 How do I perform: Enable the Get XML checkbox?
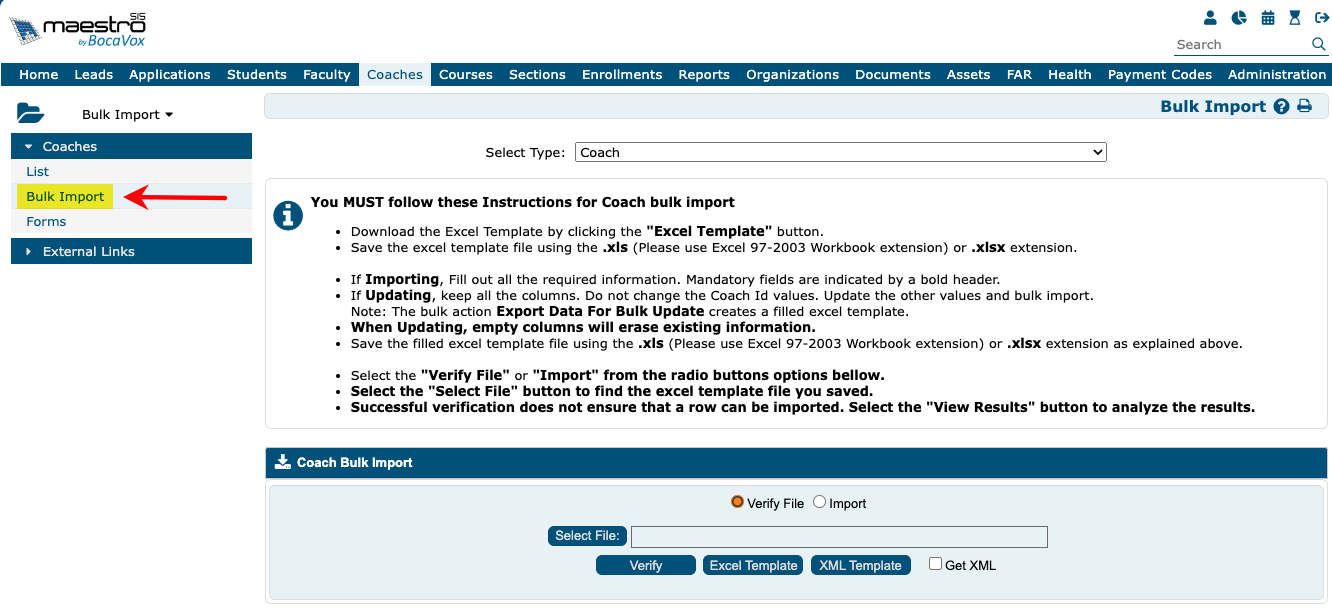[935, 564]
